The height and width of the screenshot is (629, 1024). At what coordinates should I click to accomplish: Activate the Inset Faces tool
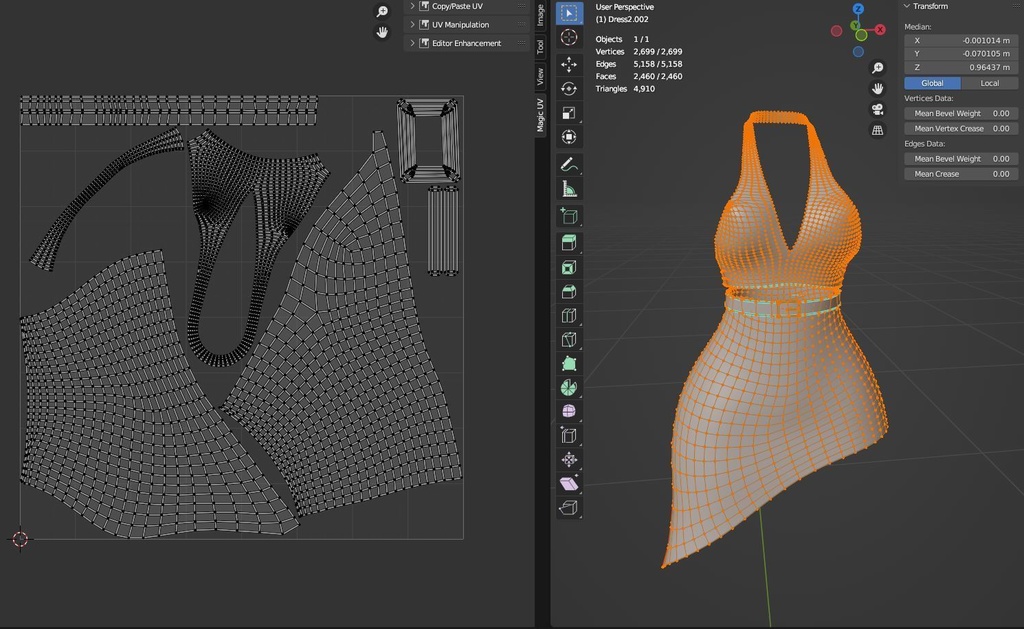(568, 265)
